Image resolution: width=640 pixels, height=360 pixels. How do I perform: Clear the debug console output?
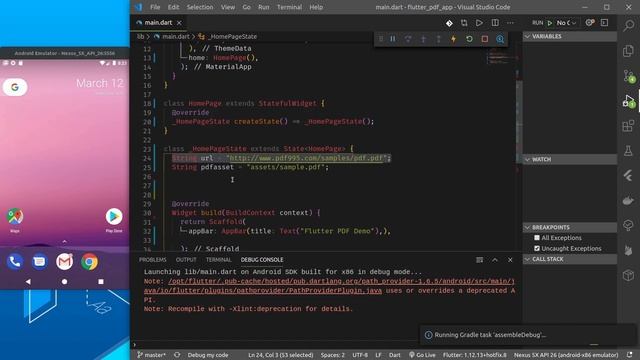pyautogui.click(x=480, y=260)
